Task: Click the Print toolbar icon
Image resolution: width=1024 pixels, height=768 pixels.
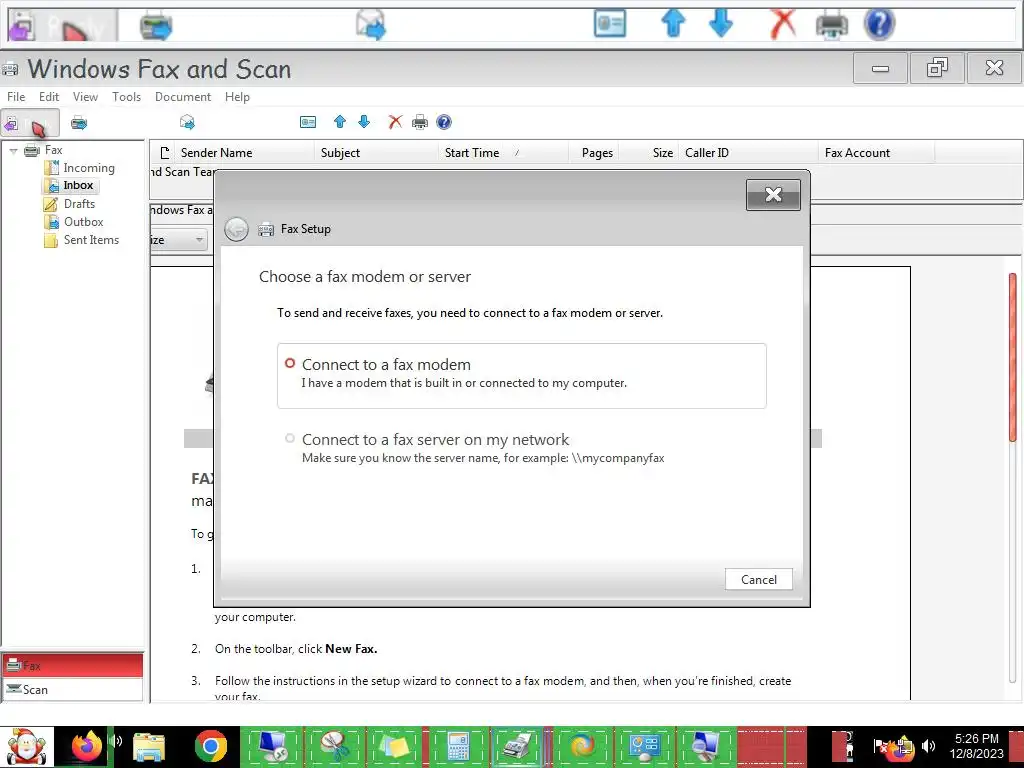Action: click(420, 122)
